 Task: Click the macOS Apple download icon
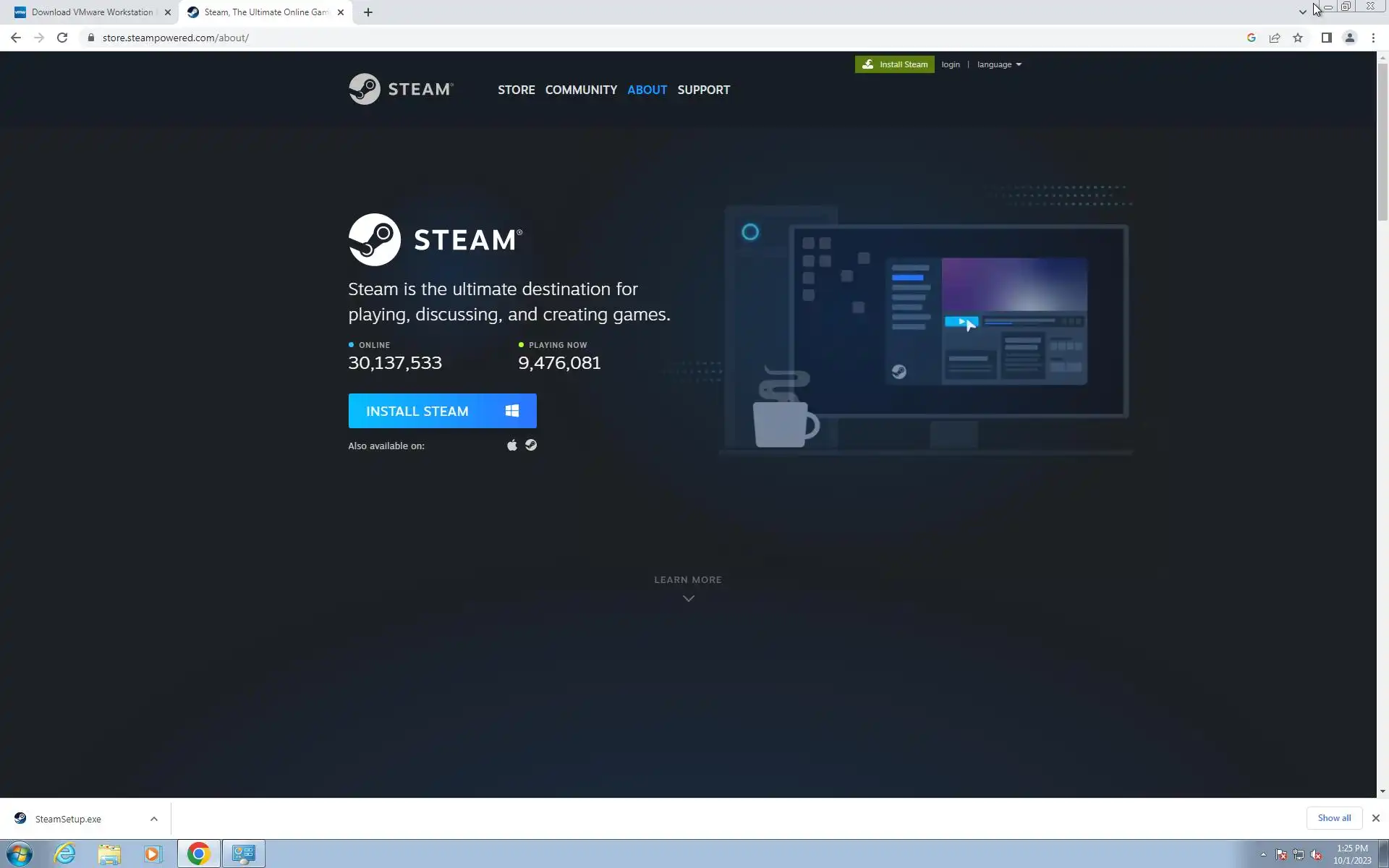[512, 446]
